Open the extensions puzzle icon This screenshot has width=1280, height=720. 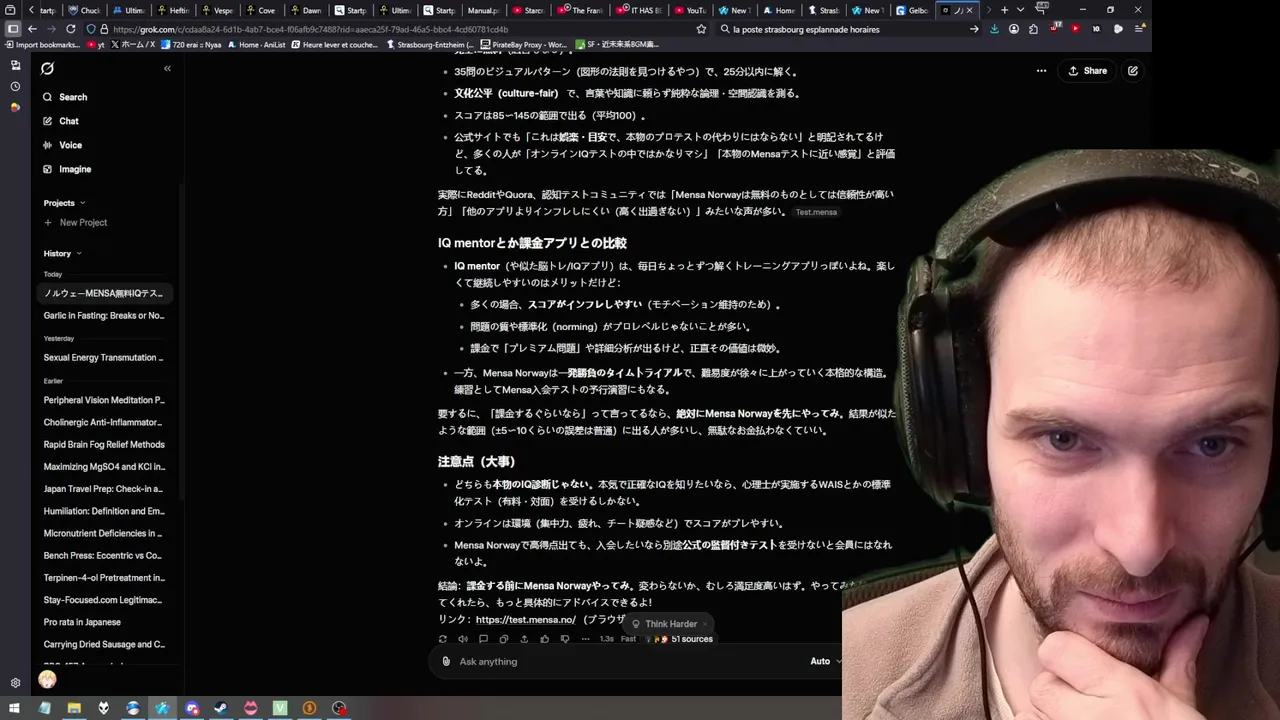click(x=1033, y=29)
